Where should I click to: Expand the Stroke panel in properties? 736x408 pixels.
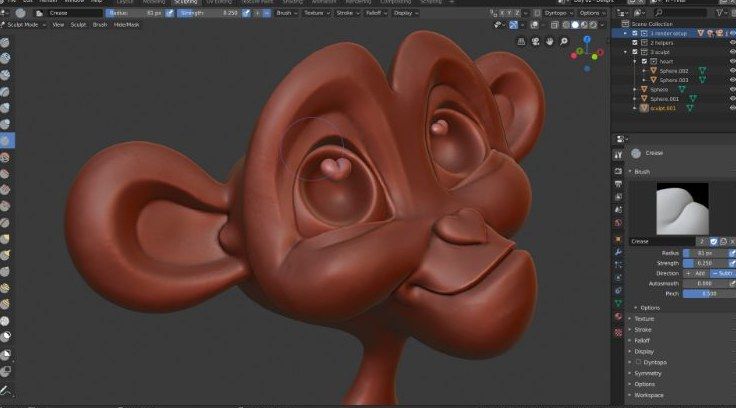642,330
